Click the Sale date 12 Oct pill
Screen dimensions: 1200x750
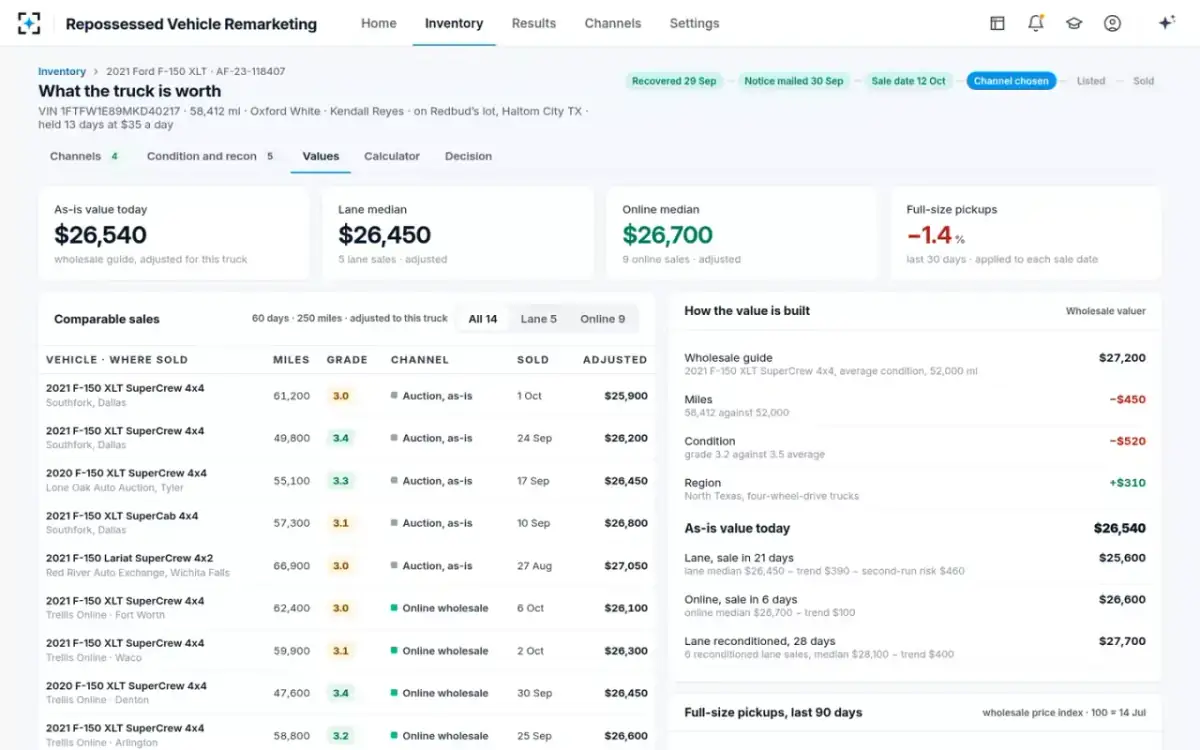coord(908,81)
